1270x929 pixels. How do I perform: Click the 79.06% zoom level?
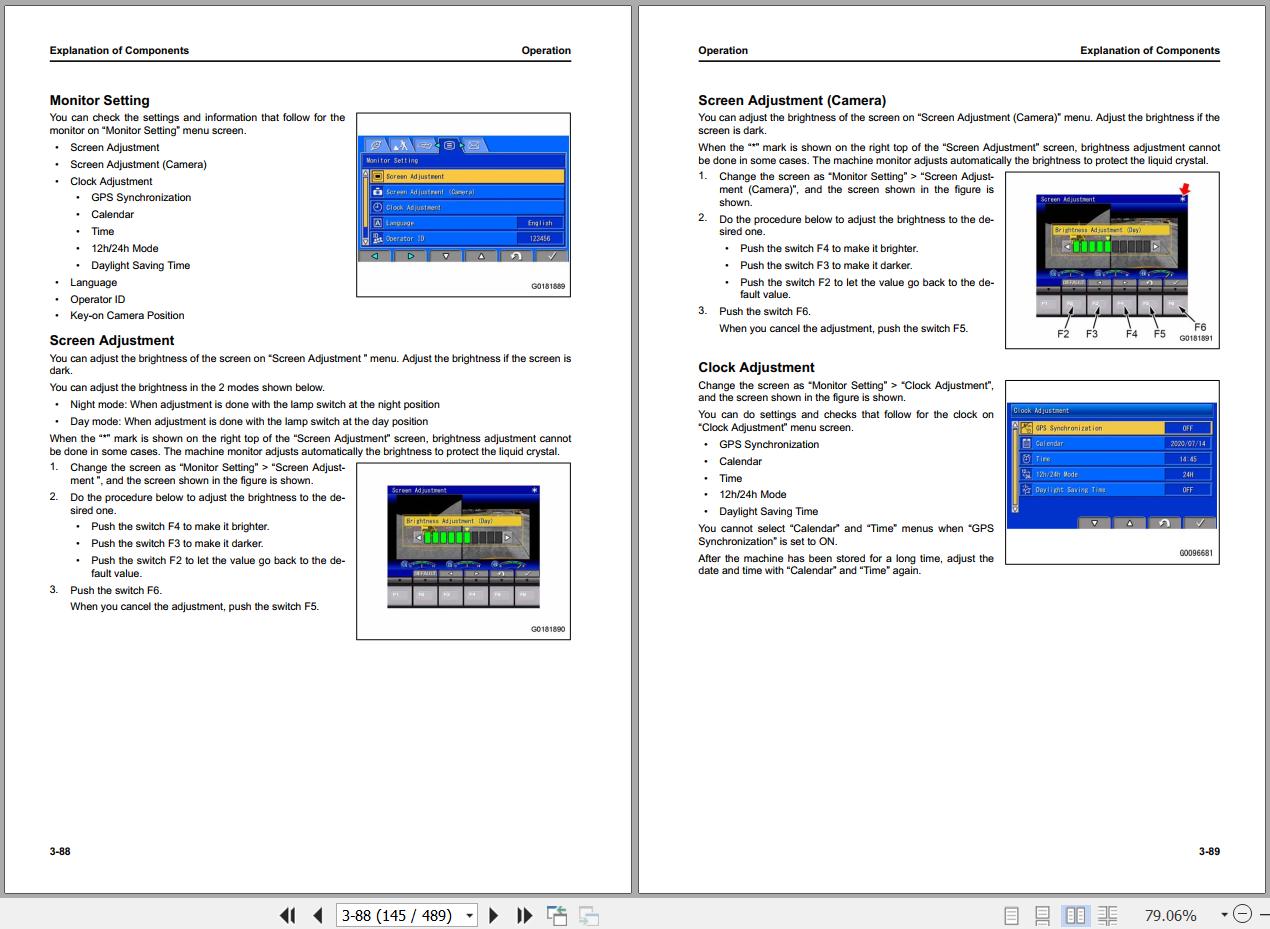pos(1170,915)
